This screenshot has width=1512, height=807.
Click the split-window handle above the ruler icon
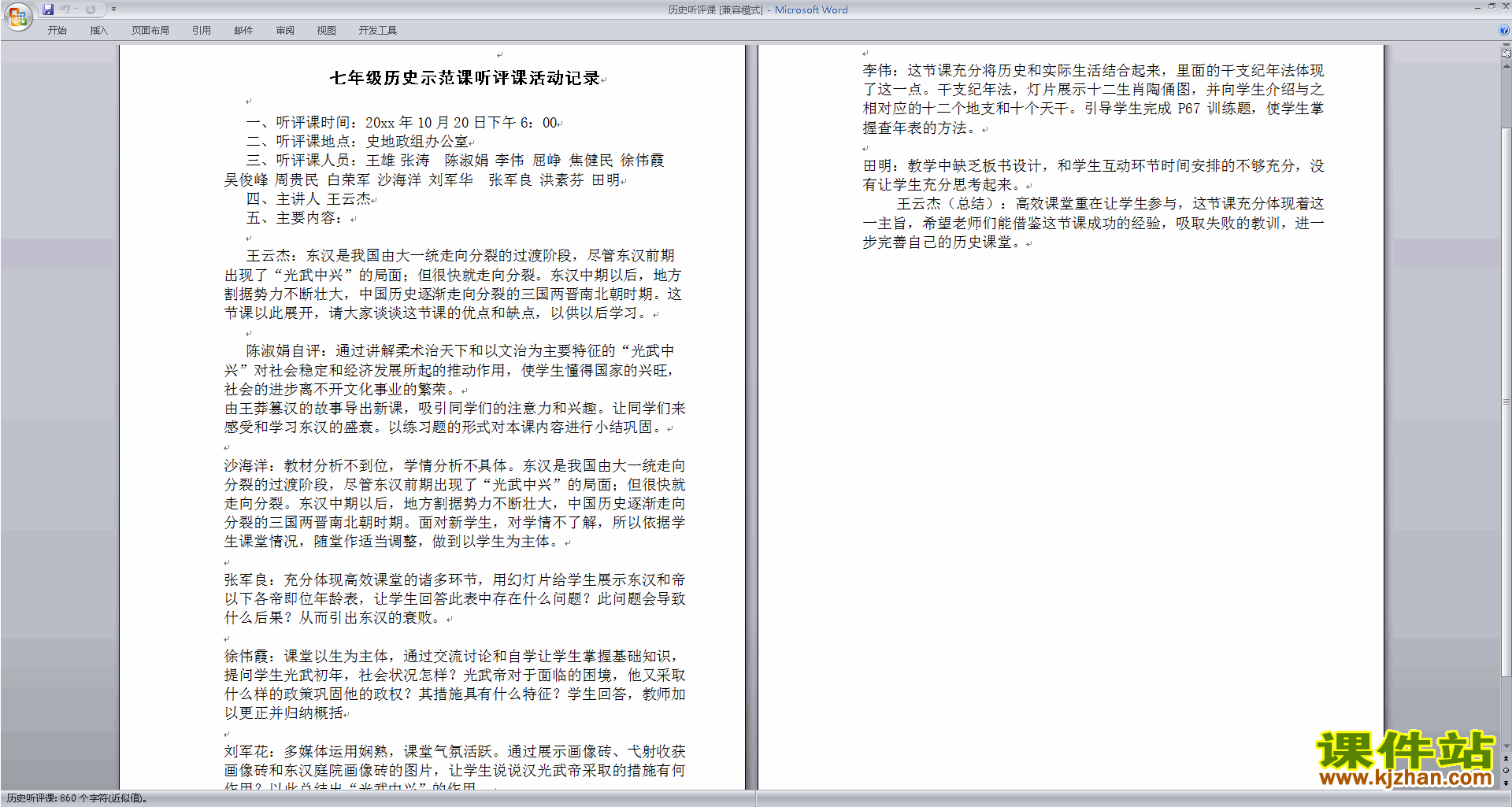point(1506,45)
